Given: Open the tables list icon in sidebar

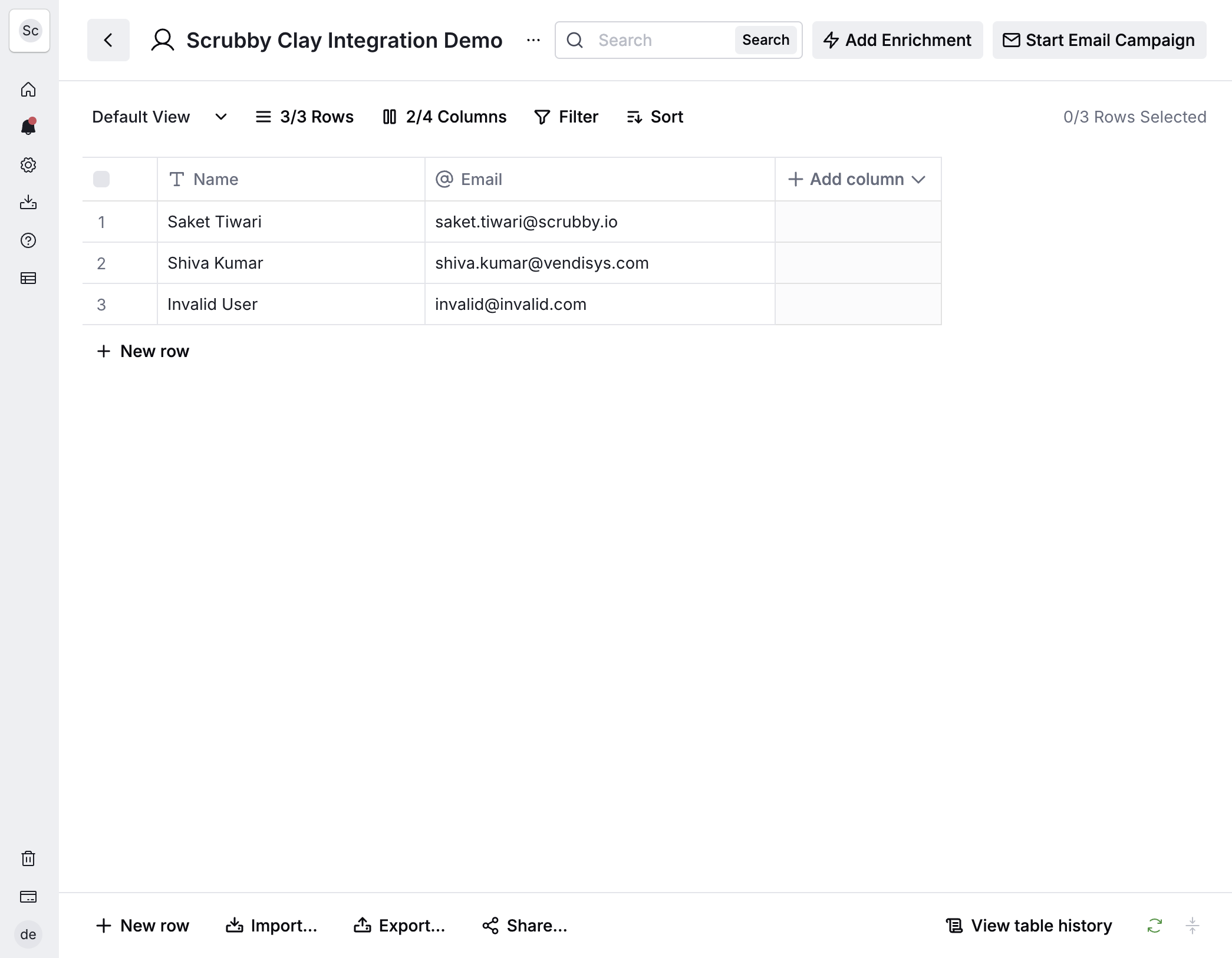Looking at the screenshot, I should coord(28,278).
